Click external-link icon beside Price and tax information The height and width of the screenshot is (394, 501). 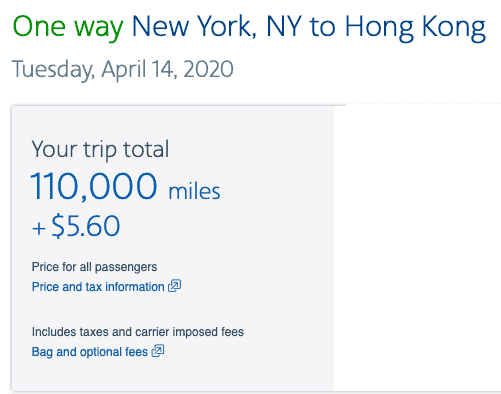tap(174, 286)
